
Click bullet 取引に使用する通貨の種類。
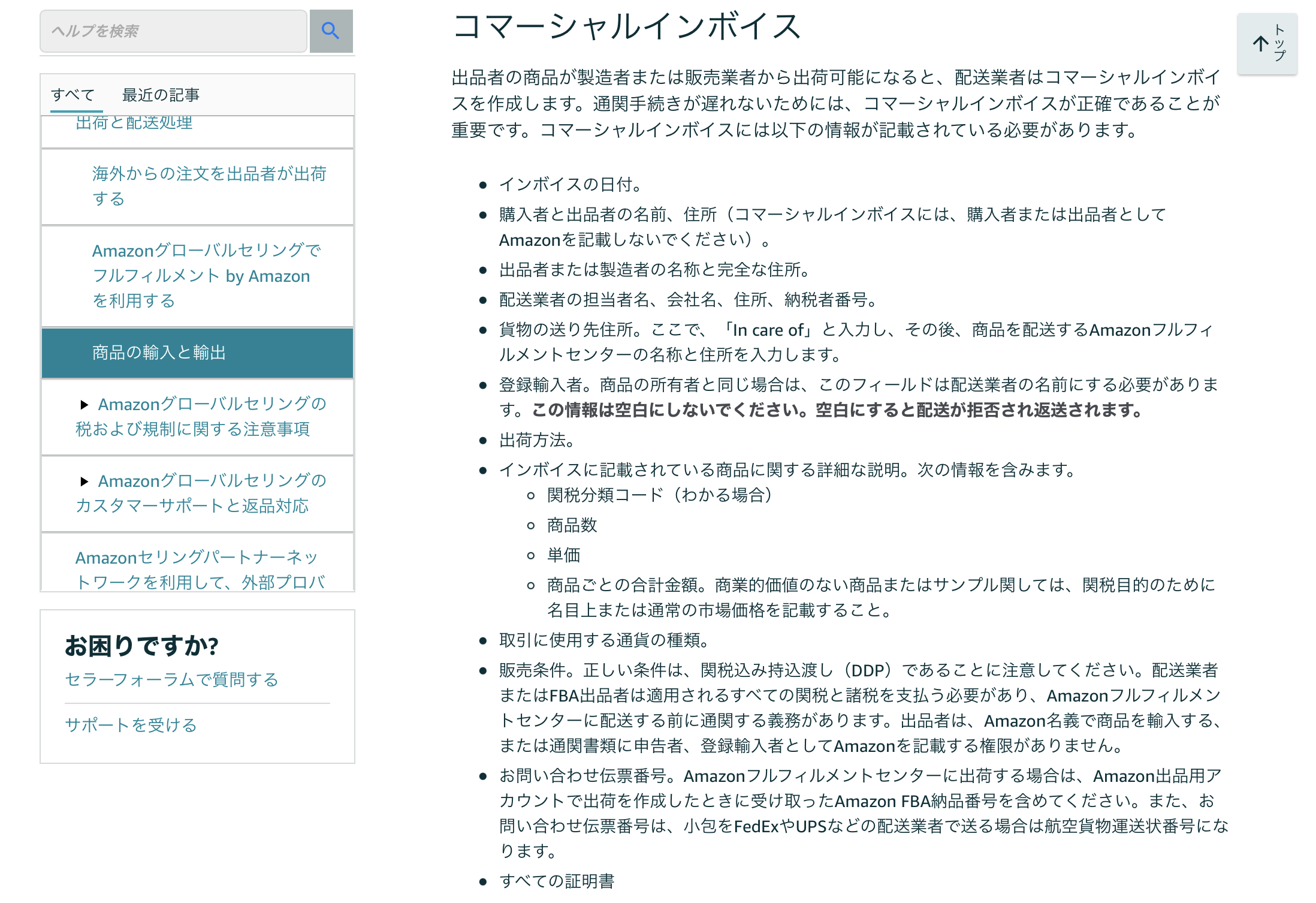click(x=605, y=640)
